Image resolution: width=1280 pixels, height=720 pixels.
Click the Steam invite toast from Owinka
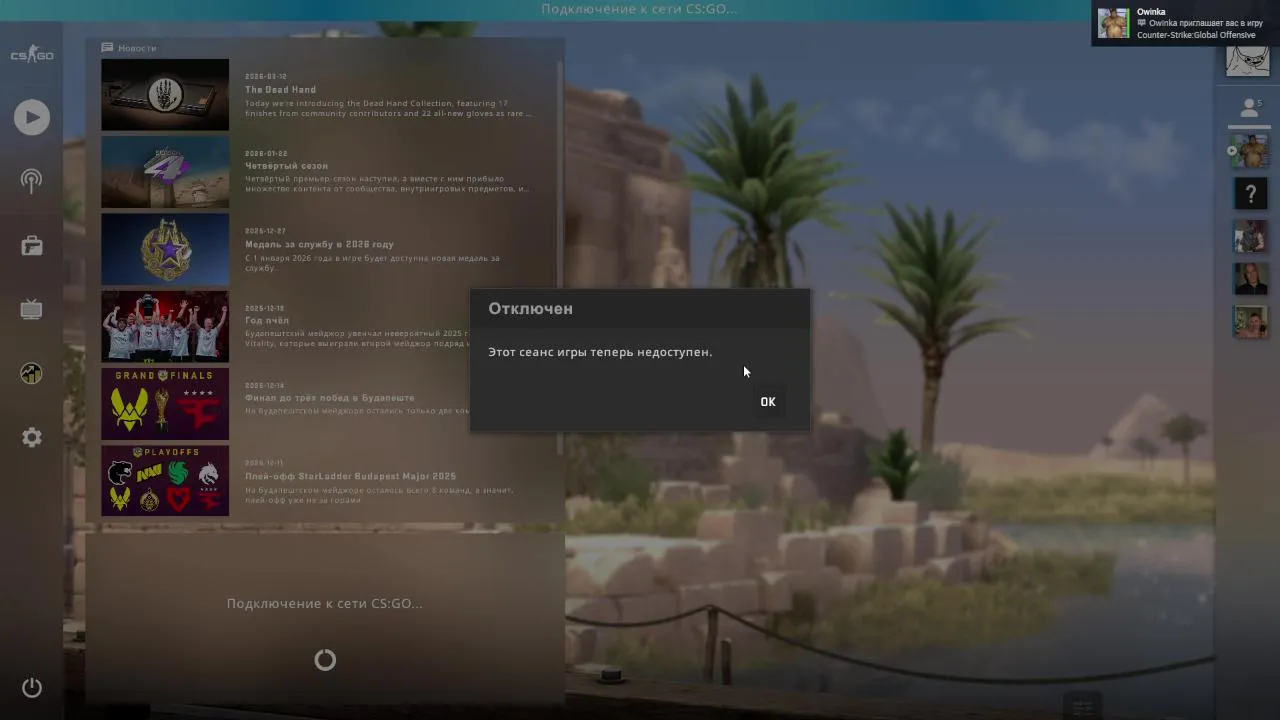[x=1185, y=23]
